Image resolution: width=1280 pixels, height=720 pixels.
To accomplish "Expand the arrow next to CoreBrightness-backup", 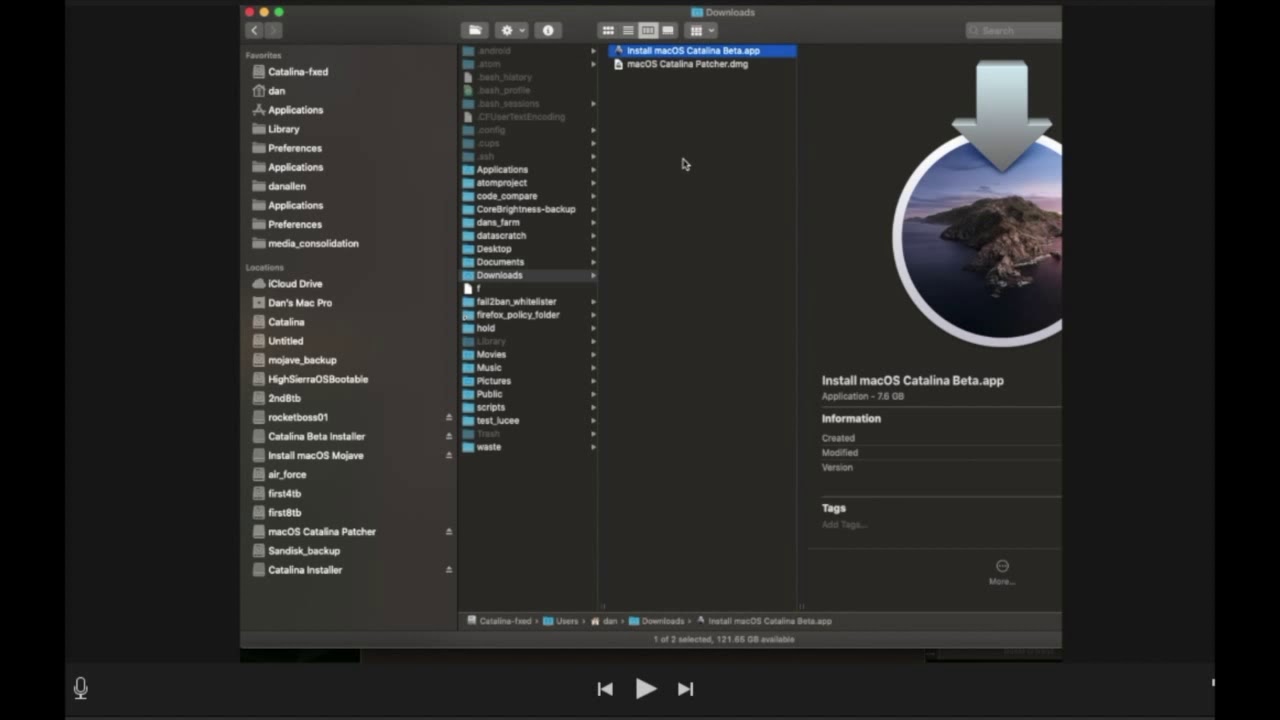I will tap(593, 209).
